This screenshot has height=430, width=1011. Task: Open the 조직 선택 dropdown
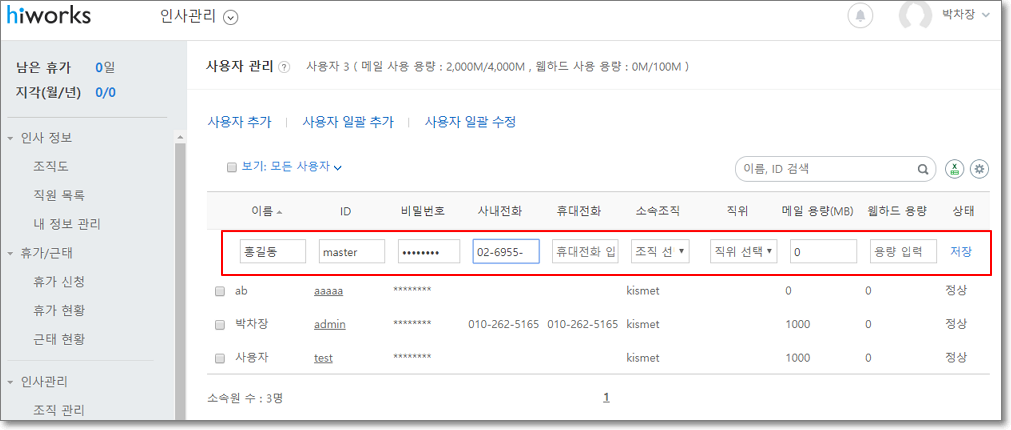click(x=660, y=252)
